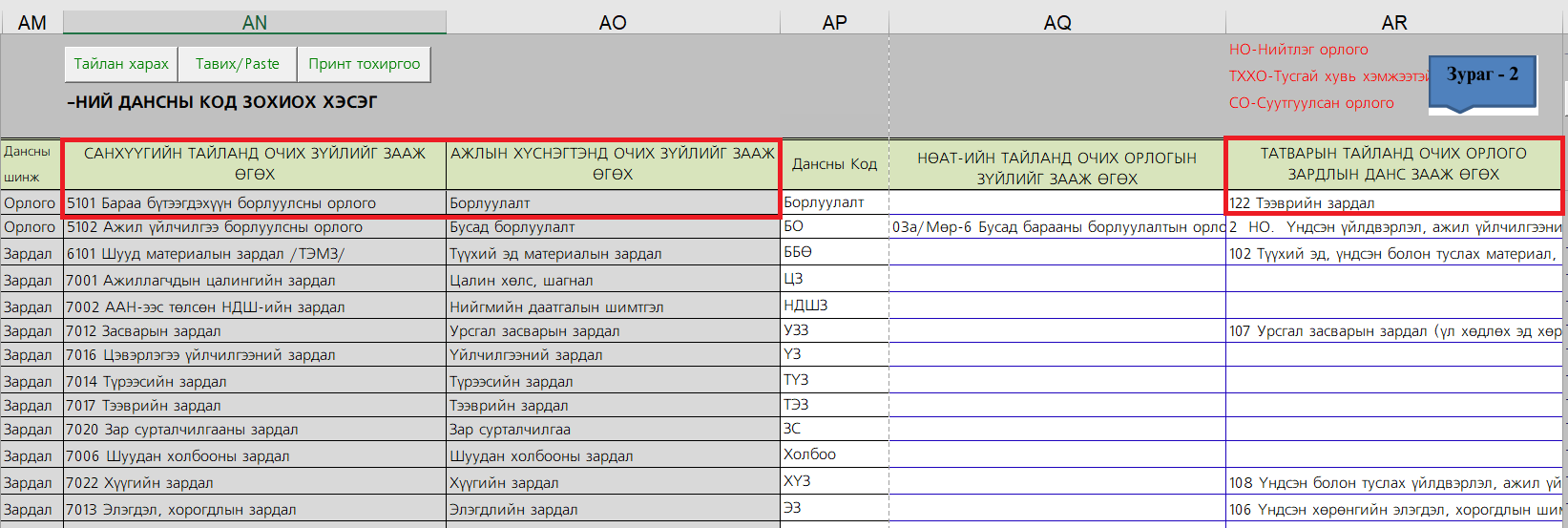Click the empty НӨАТ cell in Борлуулалт row
The height and width of the screenshot is (528, 1568).
[x=1057, y=202]
